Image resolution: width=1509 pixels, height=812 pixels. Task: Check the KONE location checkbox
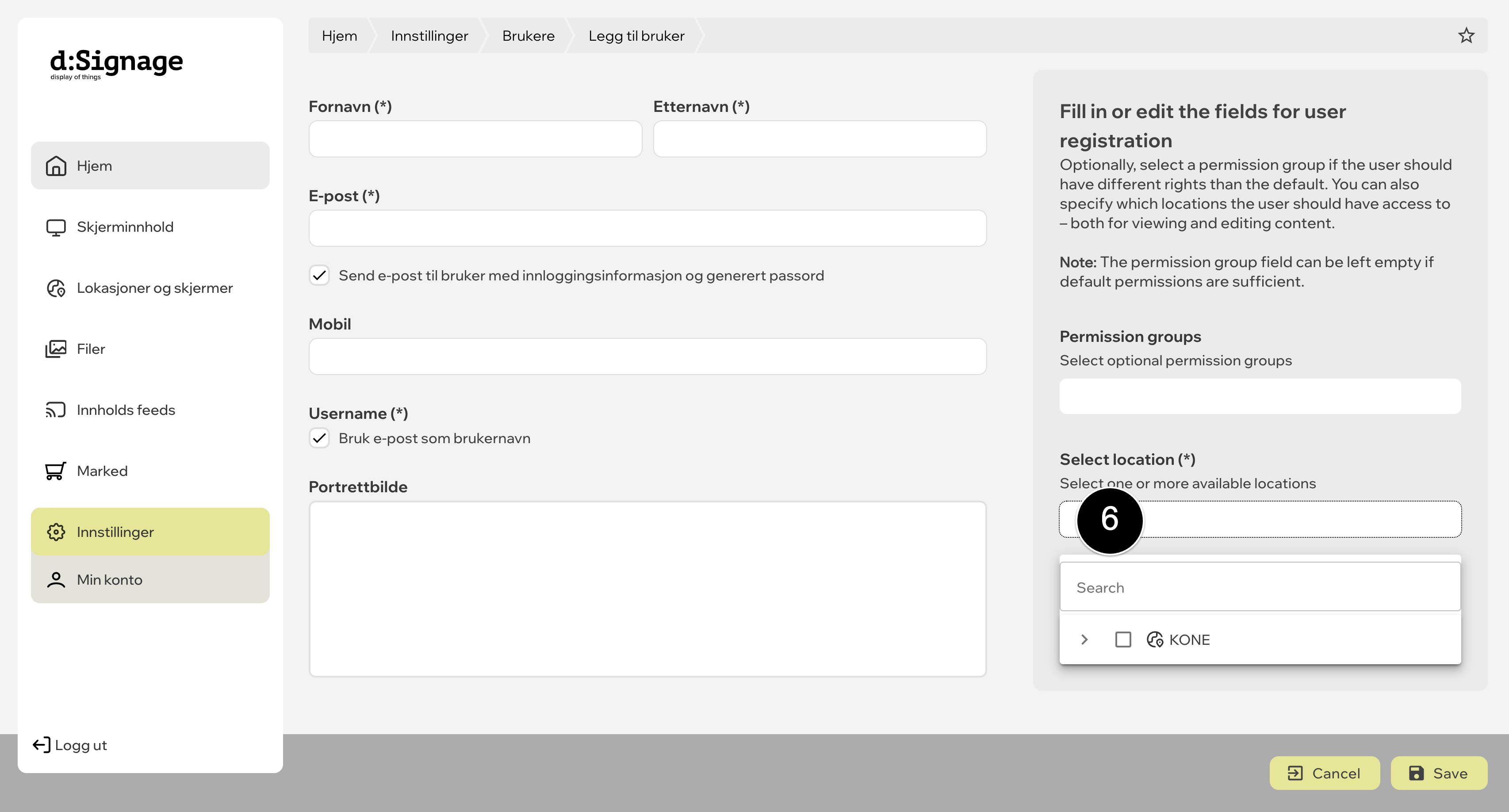pyautogui.click(x=1123, y=640)
